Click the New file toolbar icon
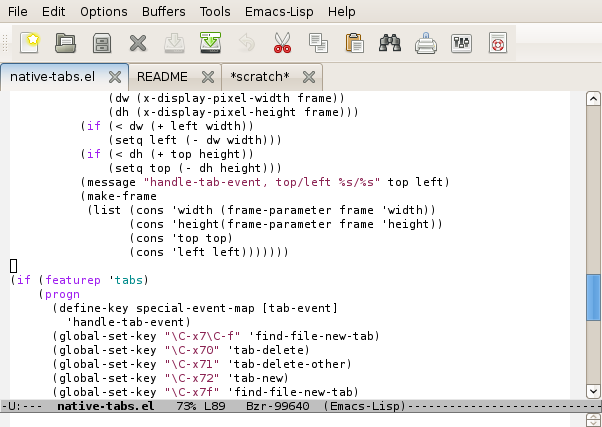 [30, 43]
